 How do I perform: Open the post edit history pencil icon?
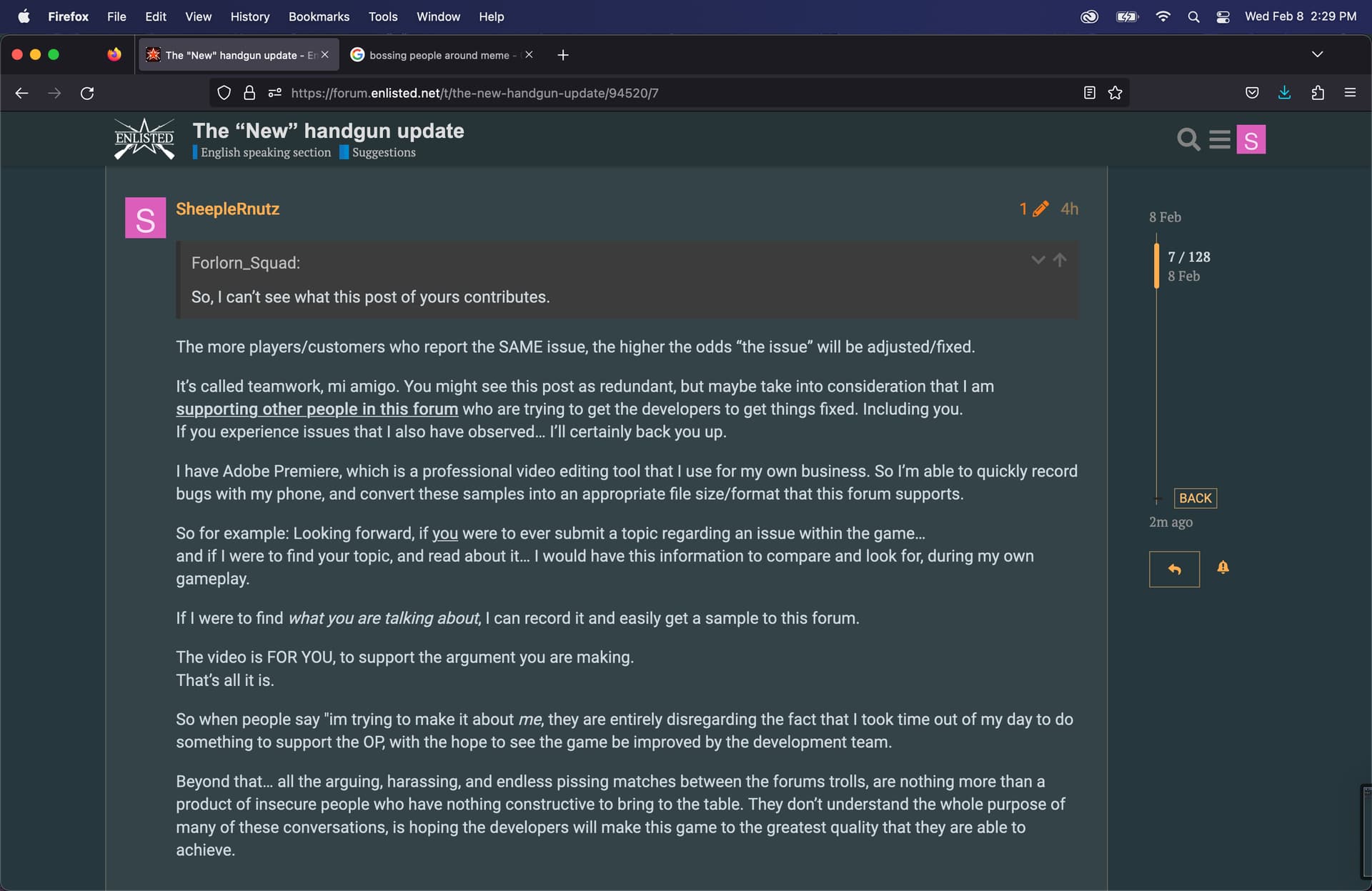(1040, 209)
